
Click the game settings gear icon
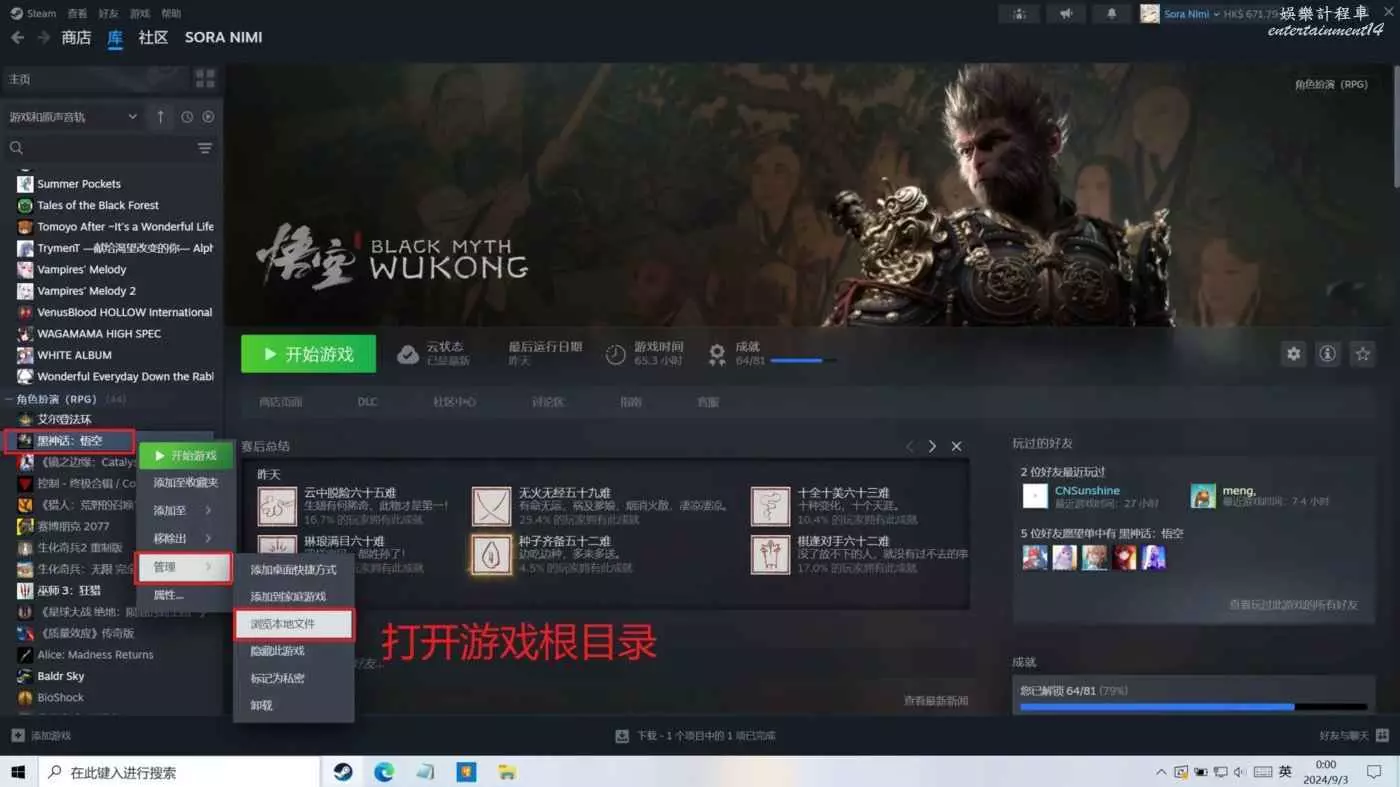click(x=1293, y=354)
